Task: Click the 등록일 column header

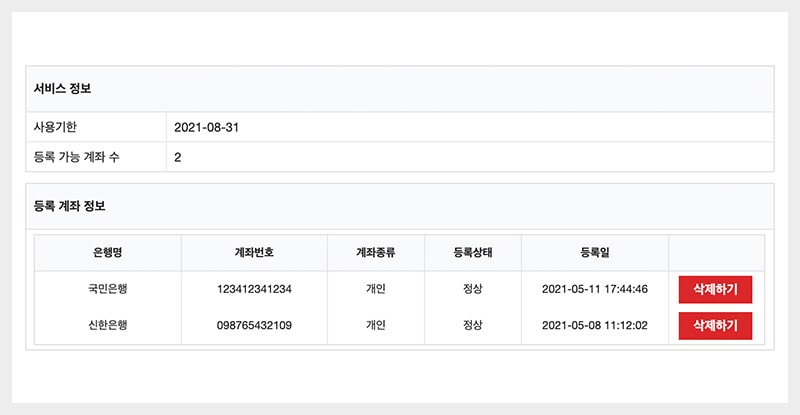Action: coord(594,253)
